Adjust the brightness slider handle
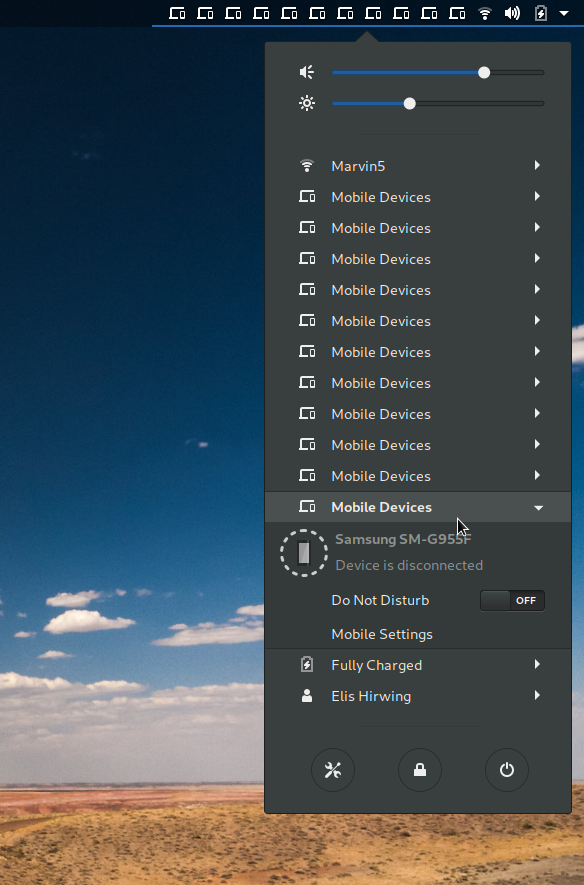Screen dimensions: 584x885 410,104
